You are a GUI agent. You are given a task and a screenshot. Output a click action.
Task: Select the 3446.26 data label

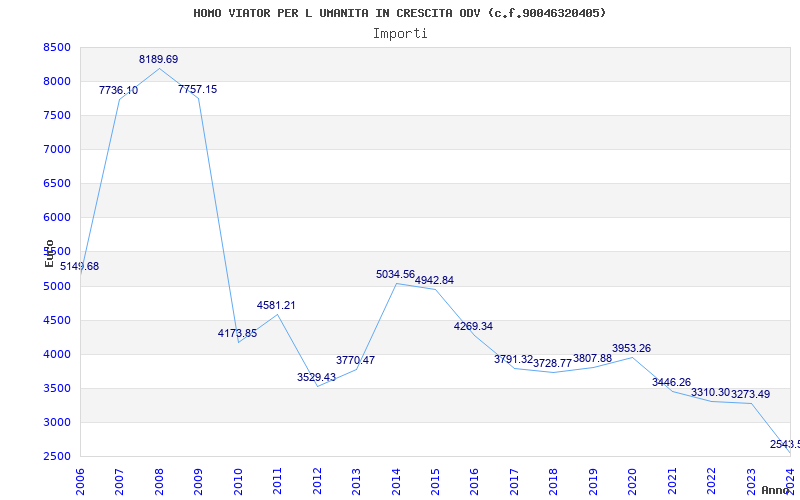(671, 382)
